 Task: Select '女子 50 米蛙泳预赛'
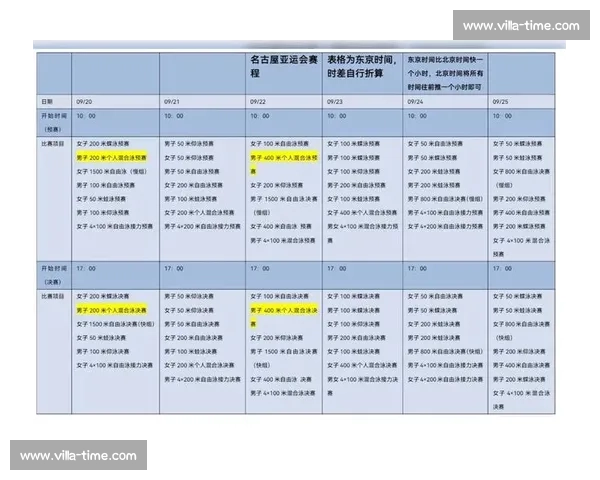[101, 199]
